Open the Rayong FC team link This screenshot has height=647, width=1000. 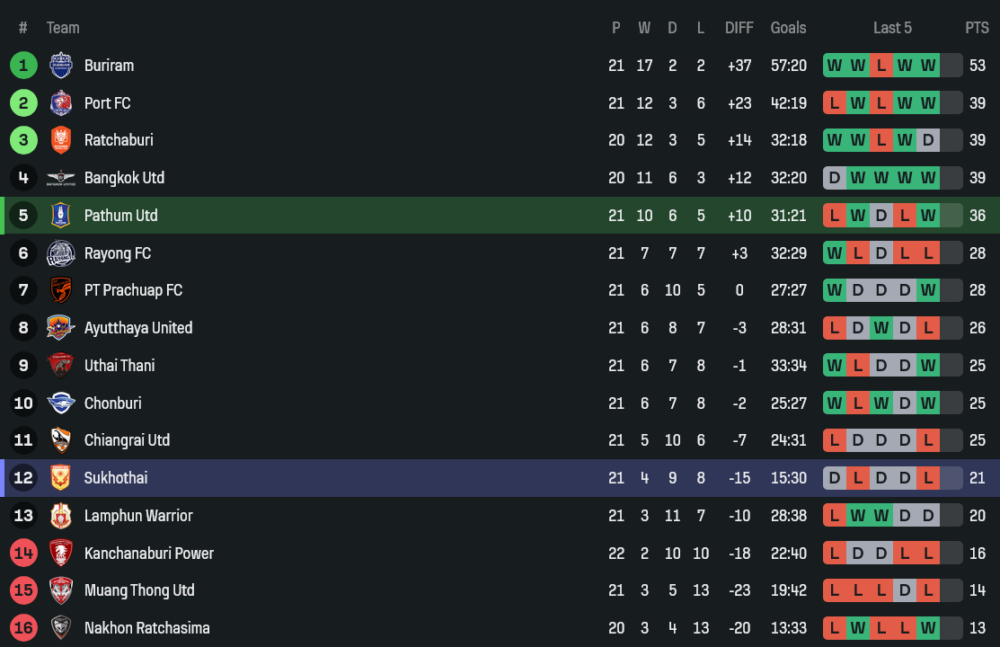[117, 253]
